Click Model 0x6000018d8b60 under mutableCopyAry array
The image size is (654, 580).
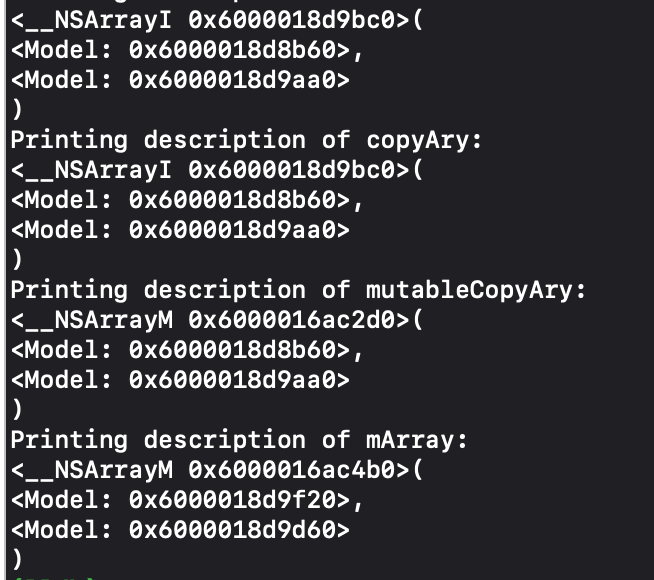187,350
